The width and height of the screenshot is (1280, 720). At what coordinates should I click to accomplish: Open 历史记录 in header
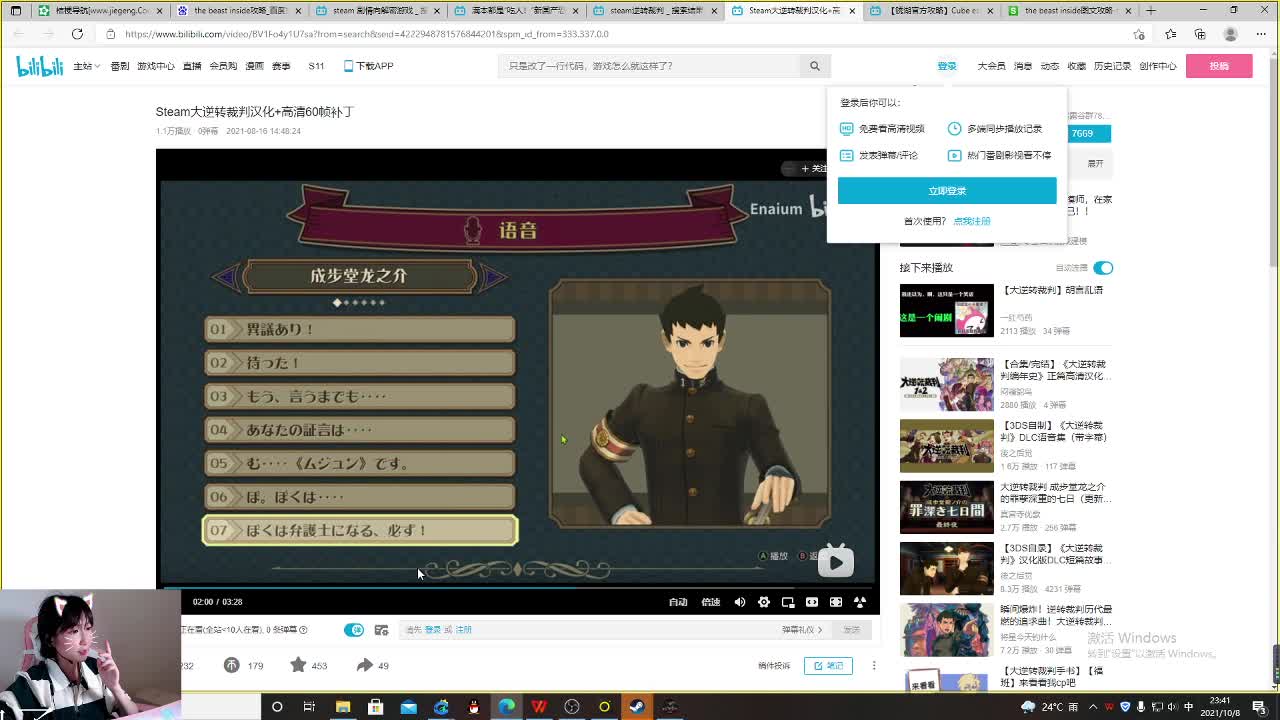(x=1112, y=66)
